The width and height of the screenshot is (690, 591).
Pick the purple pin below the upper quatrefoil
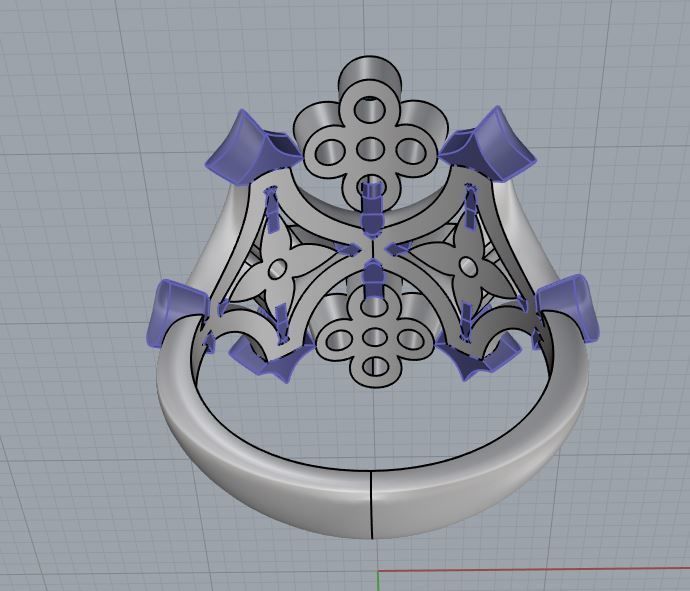(373, 210)
